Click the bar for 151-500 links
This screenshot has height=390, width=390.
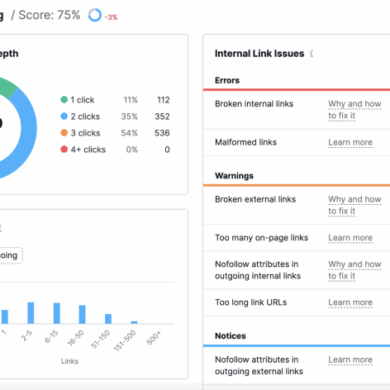point(134,322)
